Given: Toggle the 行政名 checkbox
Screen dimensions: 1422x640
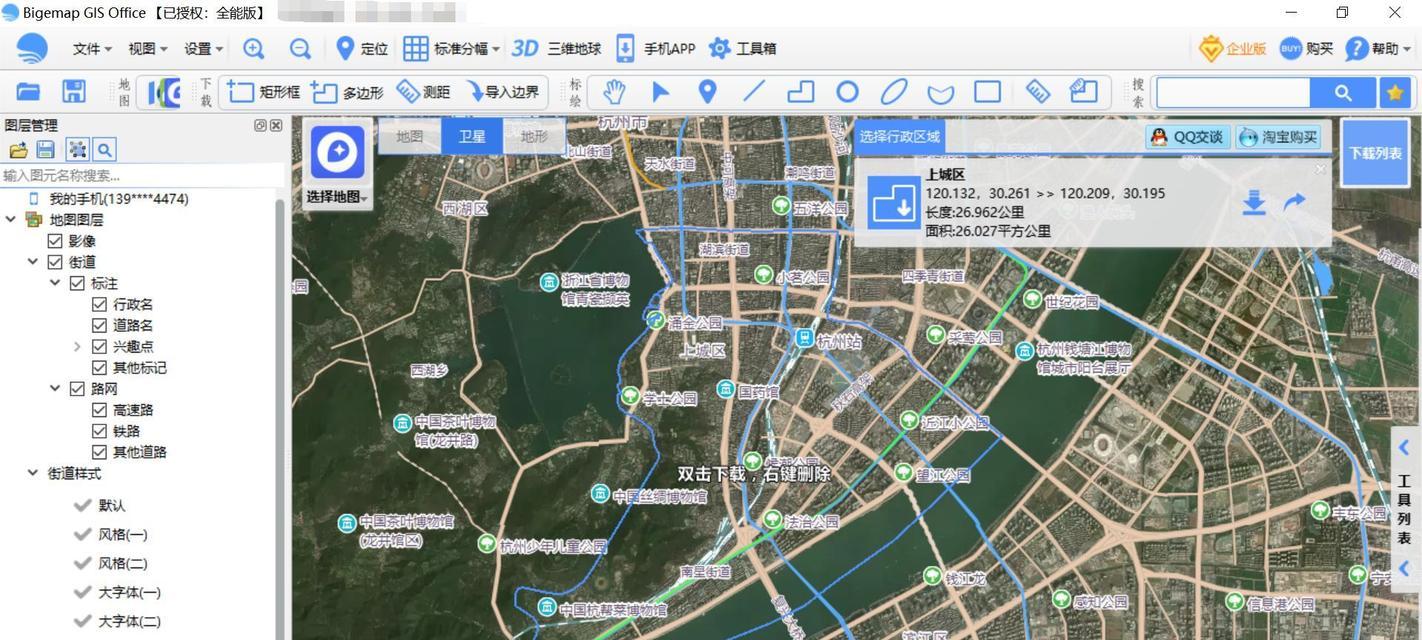Looking at the screenshot, I should (x=99, y=304).
